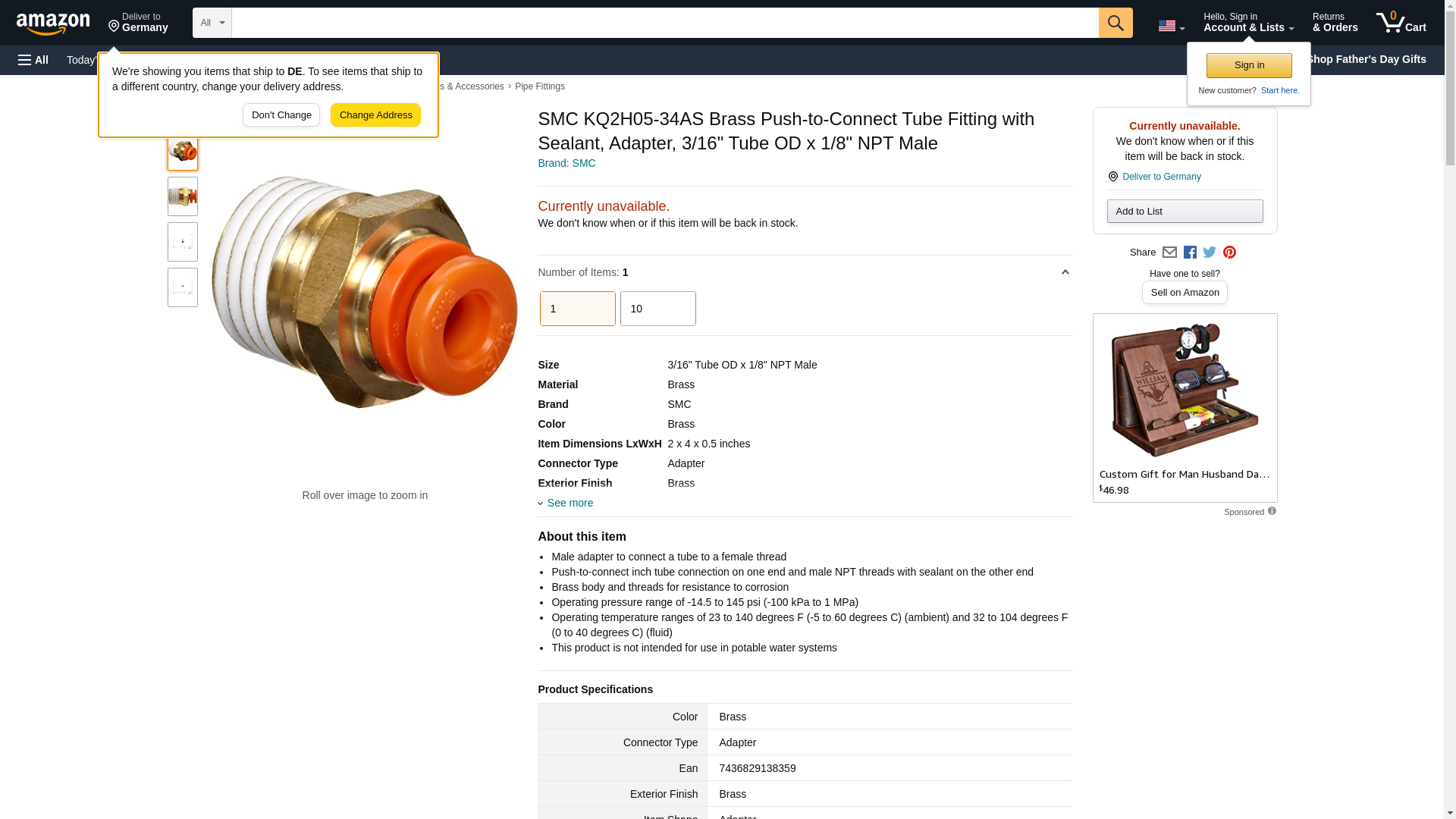
Task: Collapse the Number of Items section
Action: click(1065, 272)
